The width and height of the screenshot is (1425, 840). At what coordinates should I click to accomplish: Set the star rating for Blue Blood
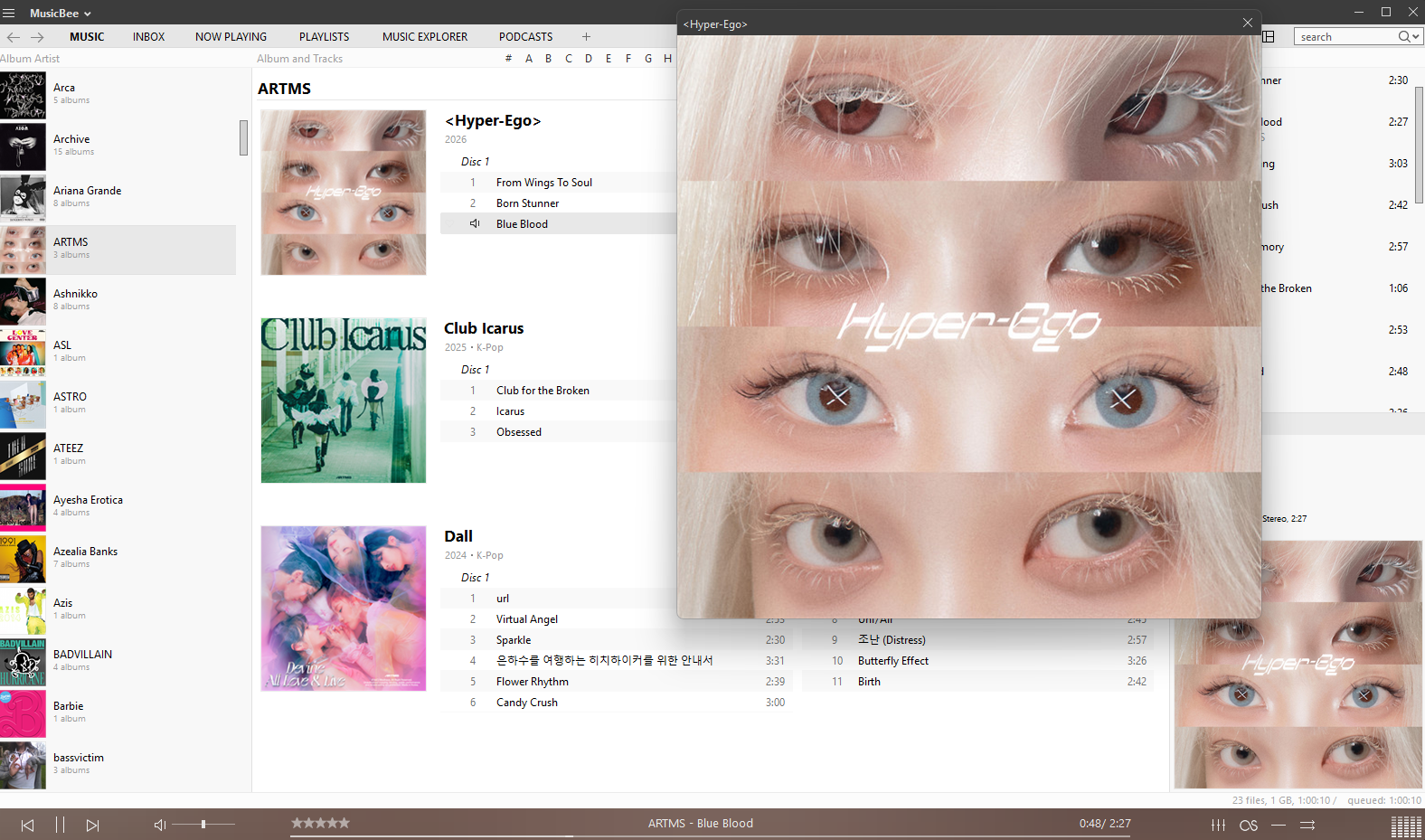click(x=320, y=823)
